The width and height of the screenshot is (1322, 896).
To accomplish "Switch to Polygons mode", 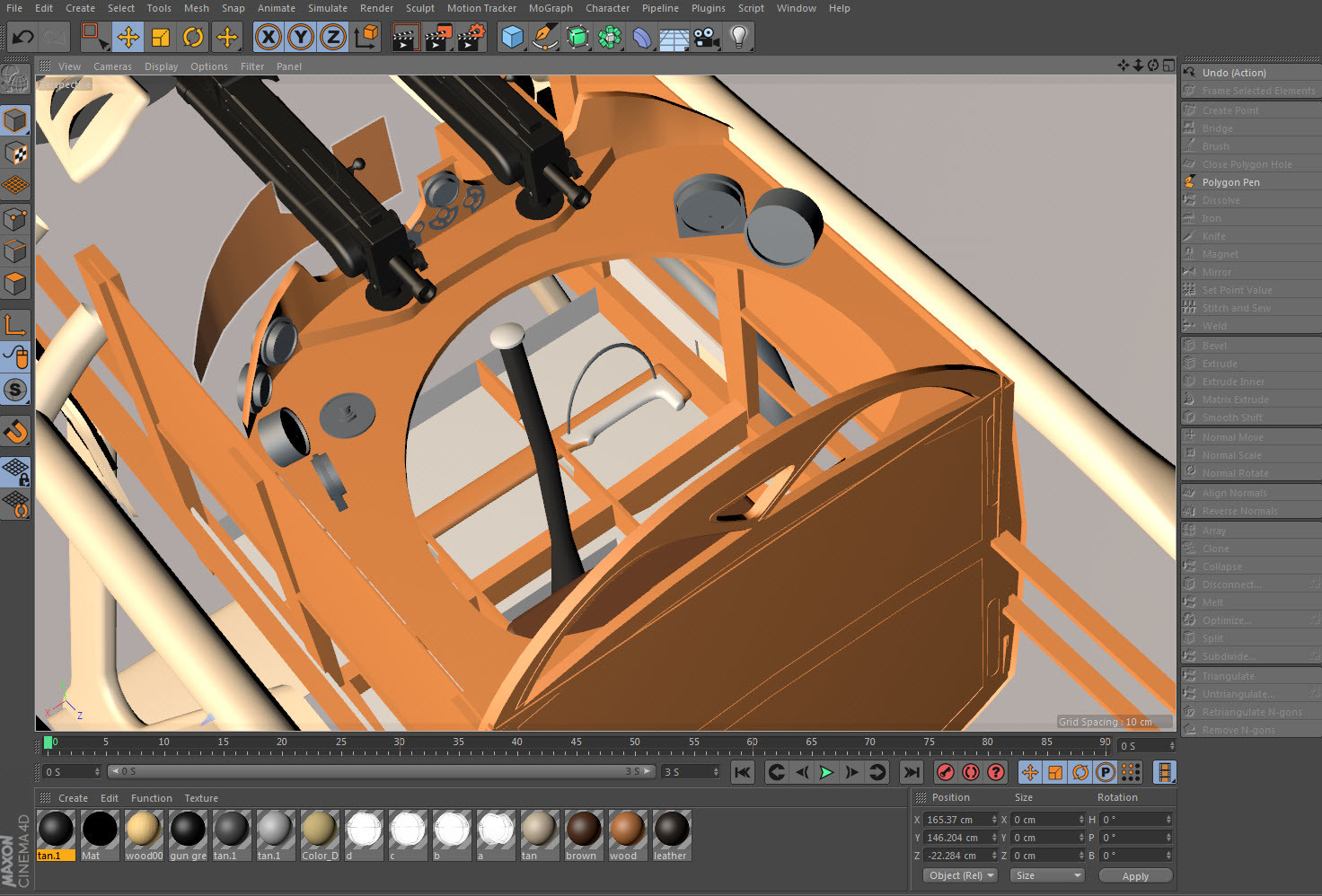I will click(x=15, y=285).
